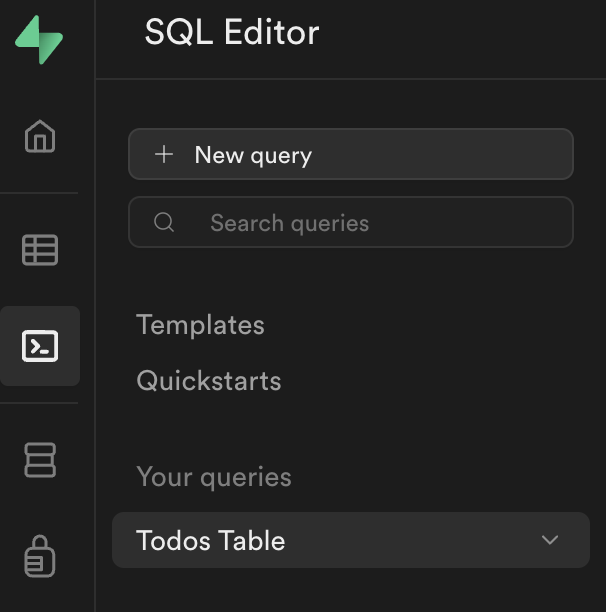Open the Templates section
Screen dimensions: 606x612
(x=200, y=325)
